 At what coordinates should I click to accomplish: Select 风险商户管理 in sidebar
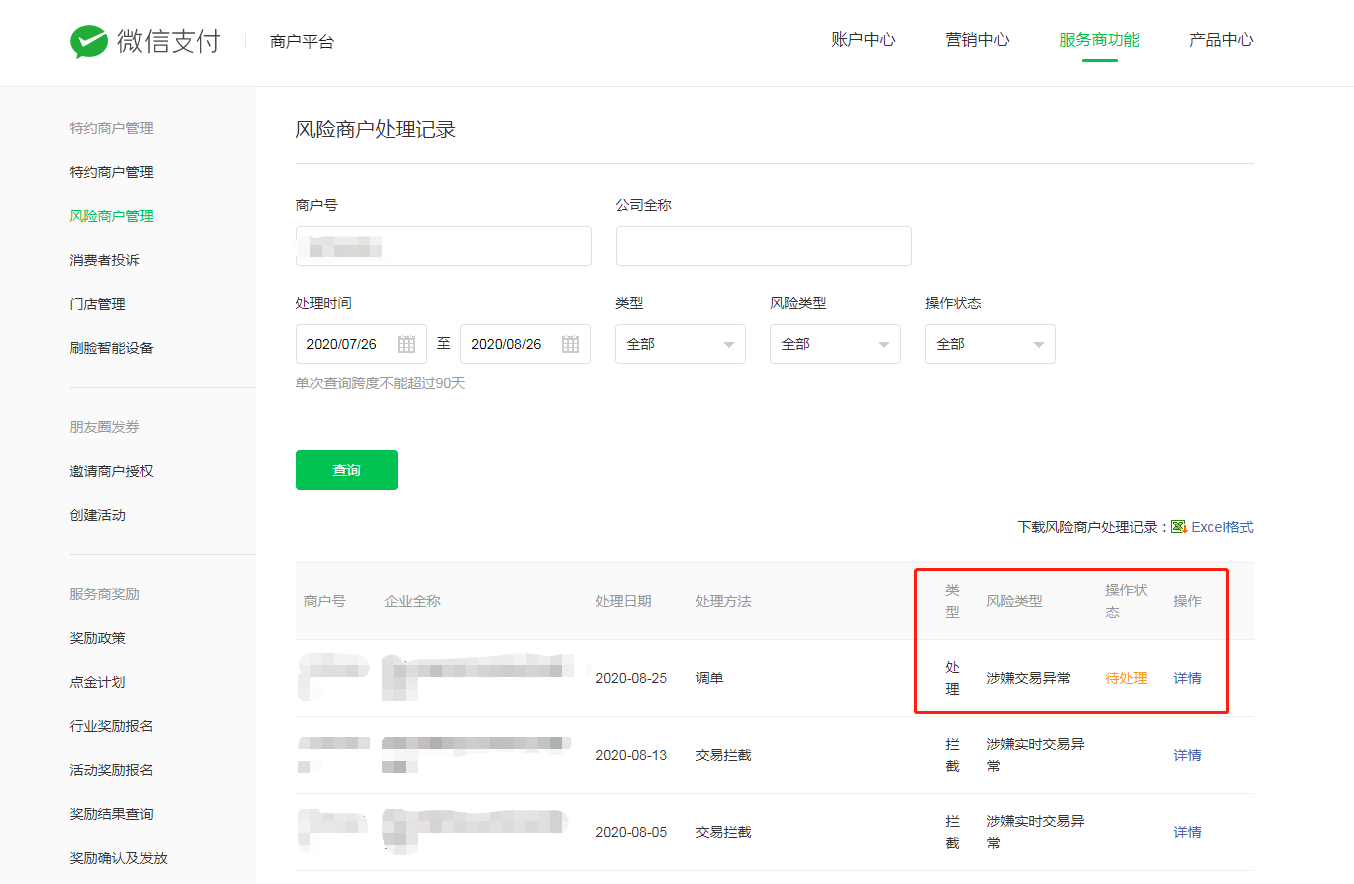click(111, 216)
